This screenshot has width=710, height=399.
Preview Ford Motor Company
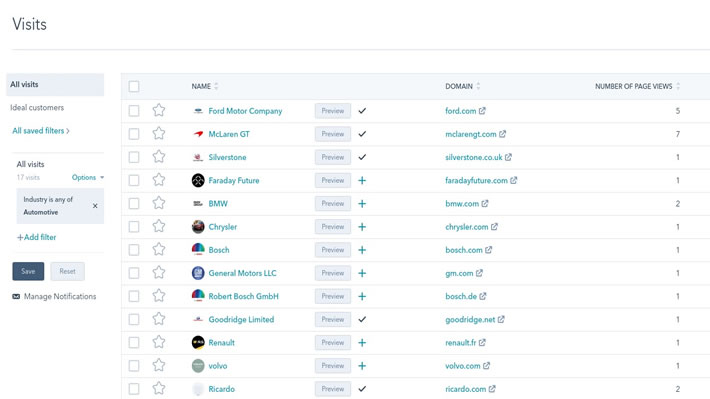point(333,111)
